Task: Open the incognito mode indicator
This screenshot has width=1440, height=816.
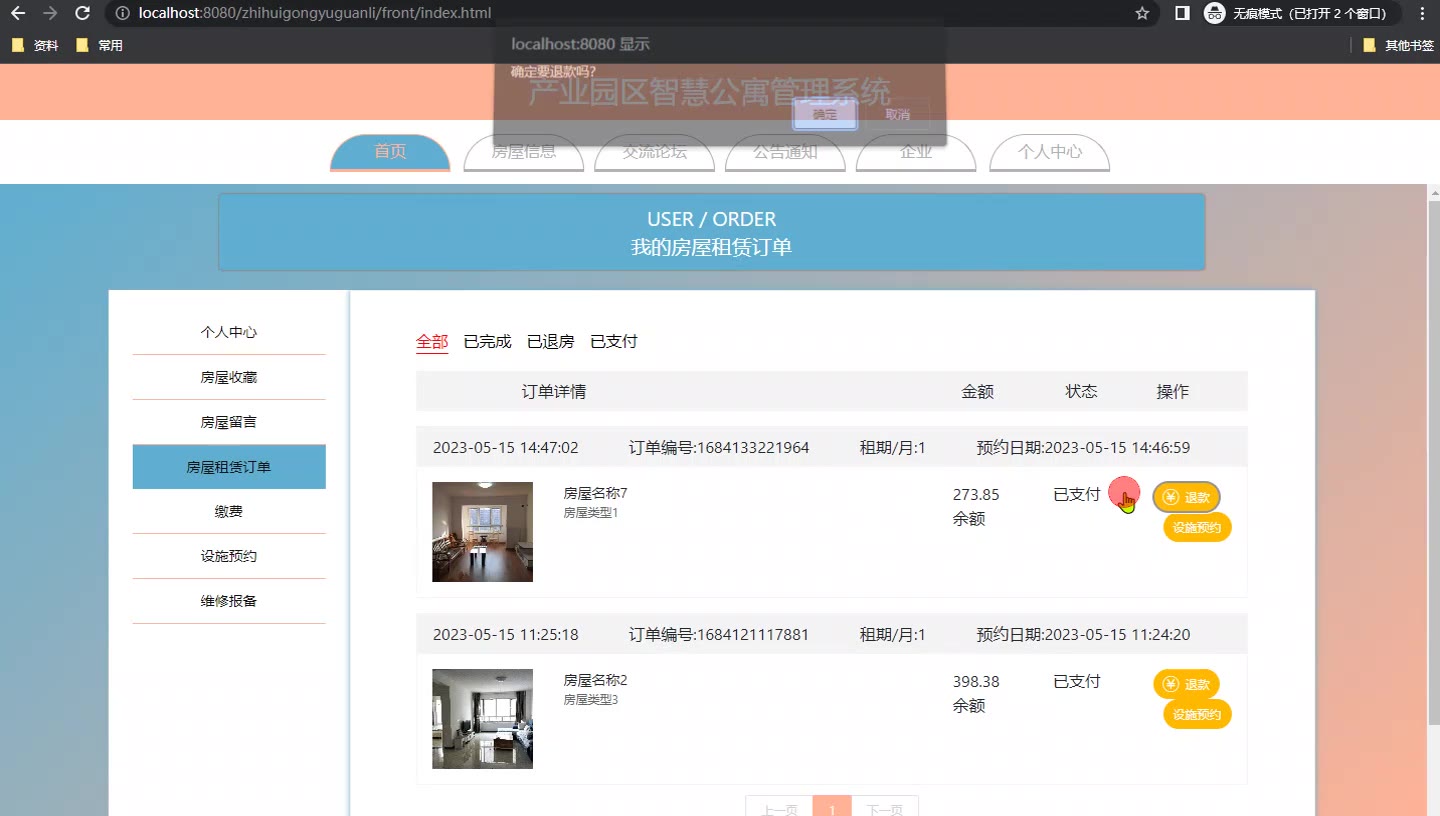Action: pyautogui.click(x=1300, y=13)
